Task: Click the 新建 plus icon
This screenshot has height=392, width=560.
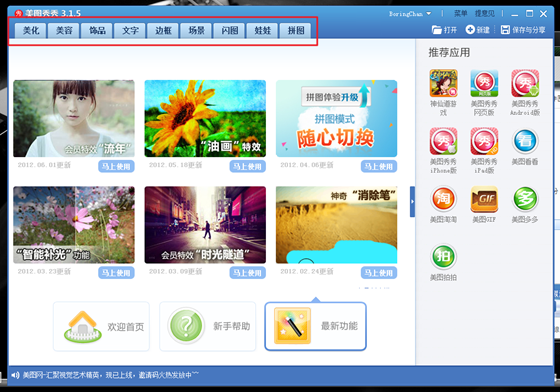Action: pos(470,29)
